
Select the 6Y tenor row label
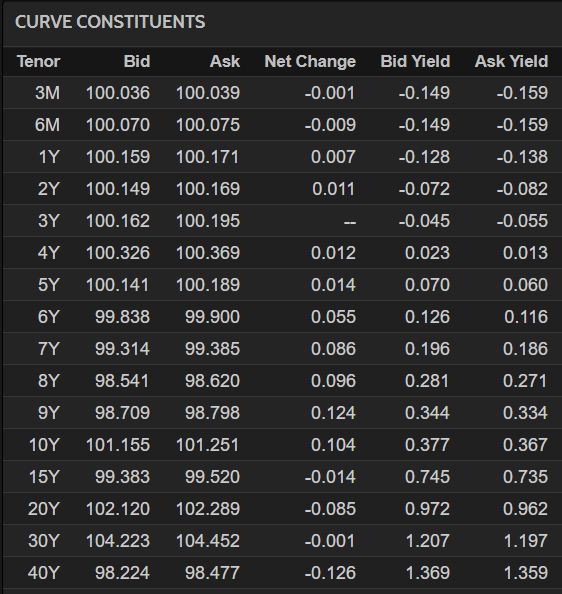(49, 317)
